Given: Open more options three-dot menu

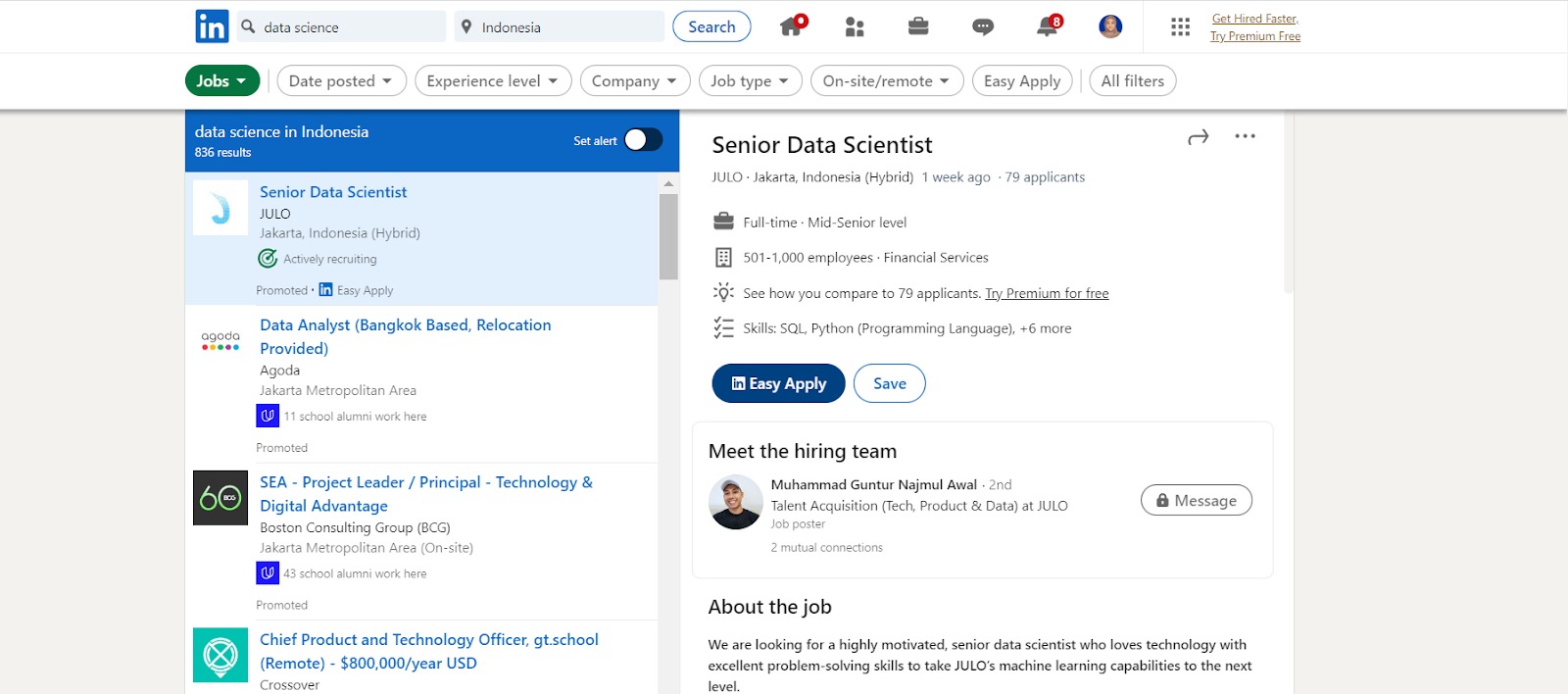Looking at the screenshot, I should point(1245,136).
